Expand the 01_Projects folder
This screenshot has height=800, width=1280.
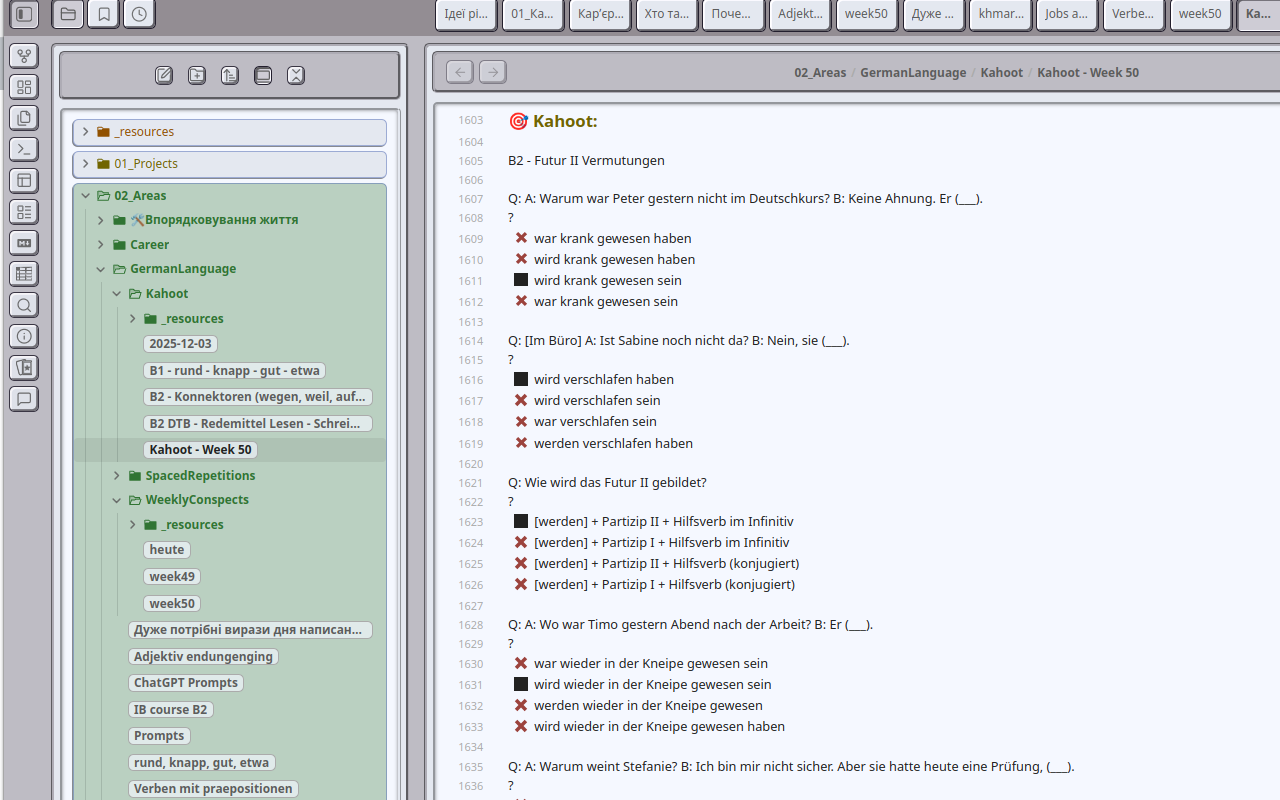(86, 164)
